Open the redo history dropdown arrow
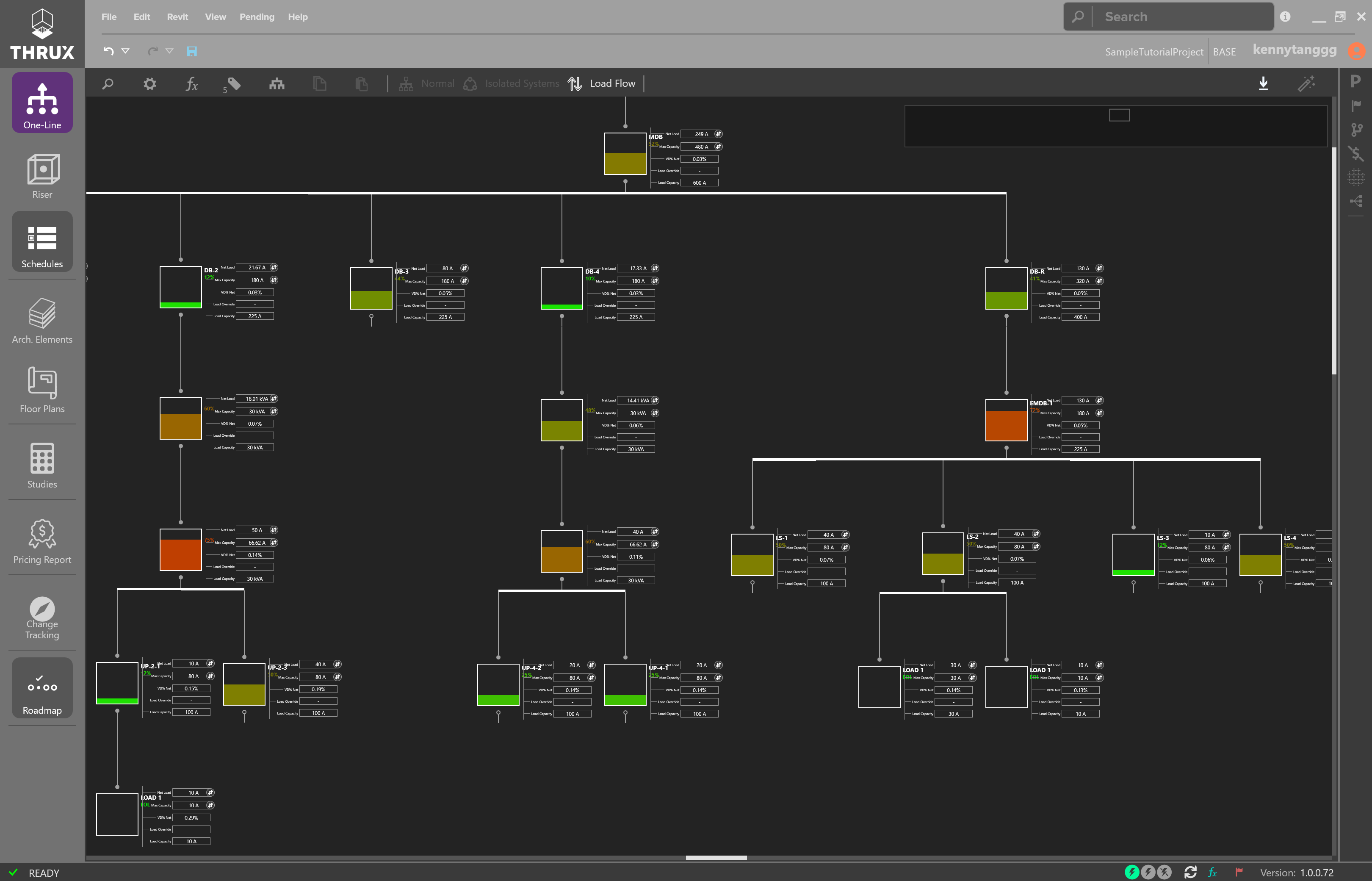 pos(169,51)
